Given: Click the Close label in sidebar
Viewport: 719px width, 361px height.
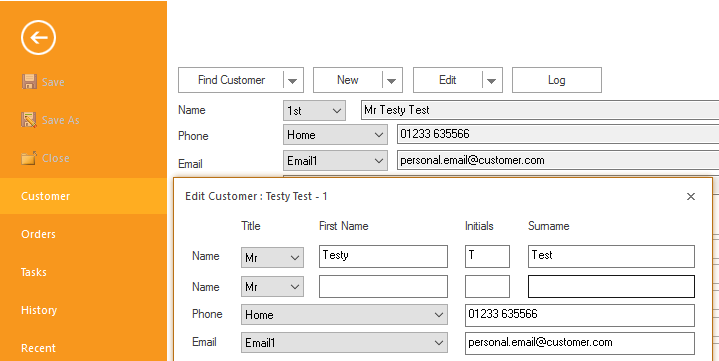Looking at the screenshot, I should click(55, 158).
